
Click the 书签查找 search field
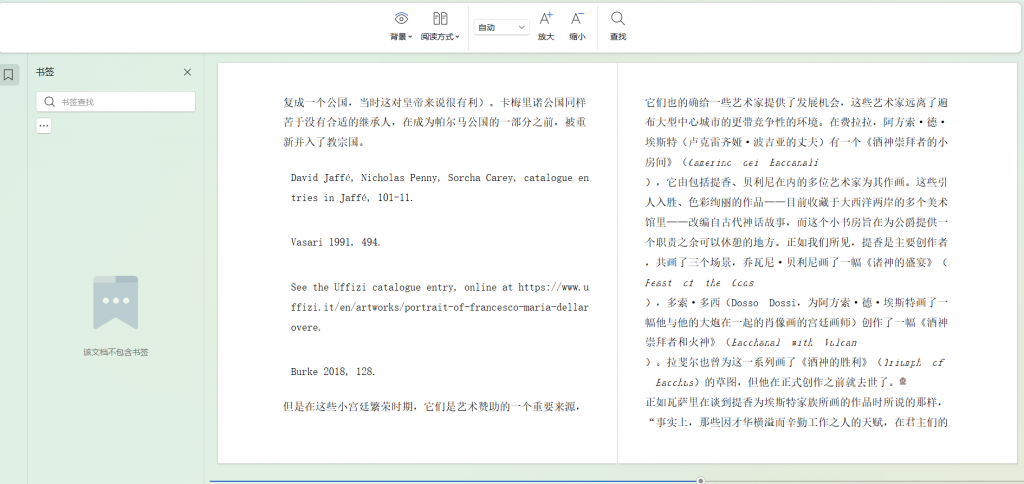(x=116, y=102)
